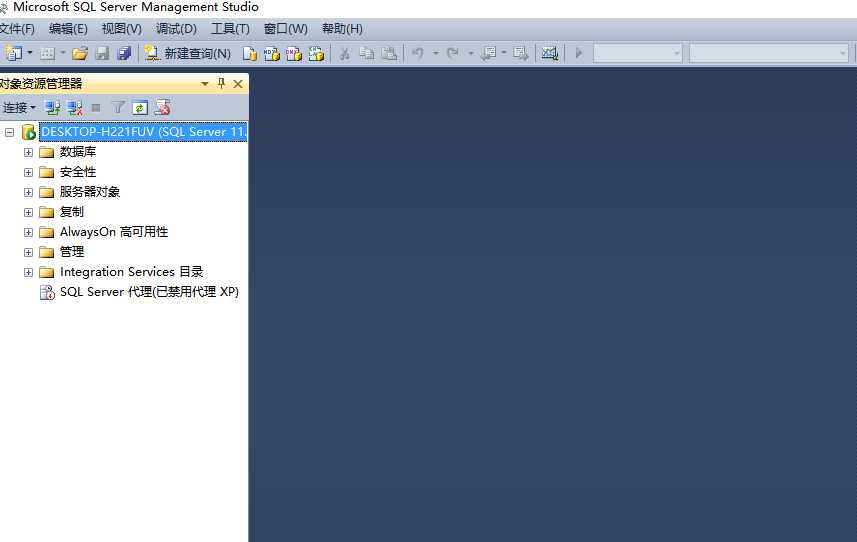The height and width of the screenshot is (542, 857).
Task: Click the Add New Item toolbar icon
Action: [47, 53]
